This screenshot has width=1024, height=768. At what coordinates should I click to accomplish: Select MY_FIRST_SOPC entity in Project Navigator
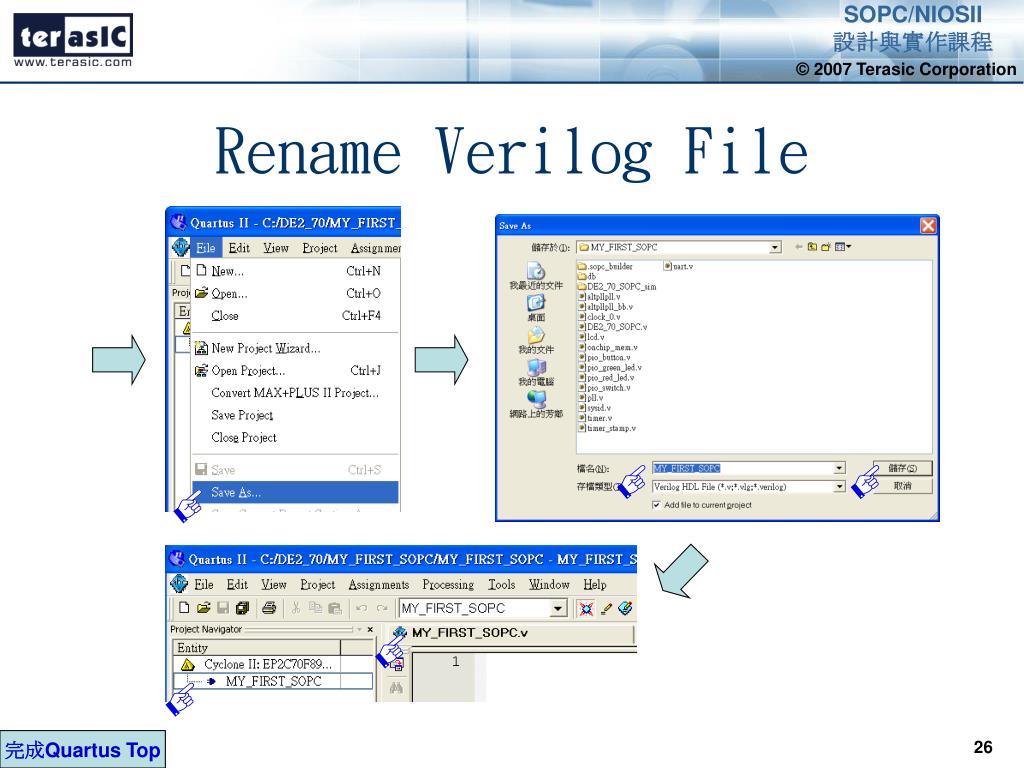[273, 681]
